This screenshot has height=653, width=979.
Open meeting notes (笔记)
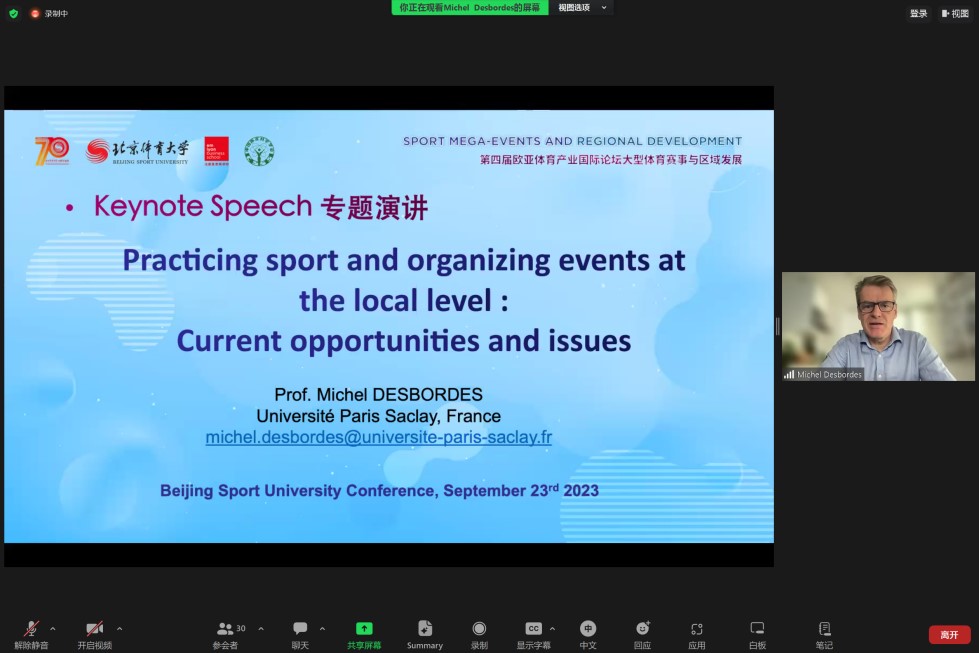(x=824, y=629)
